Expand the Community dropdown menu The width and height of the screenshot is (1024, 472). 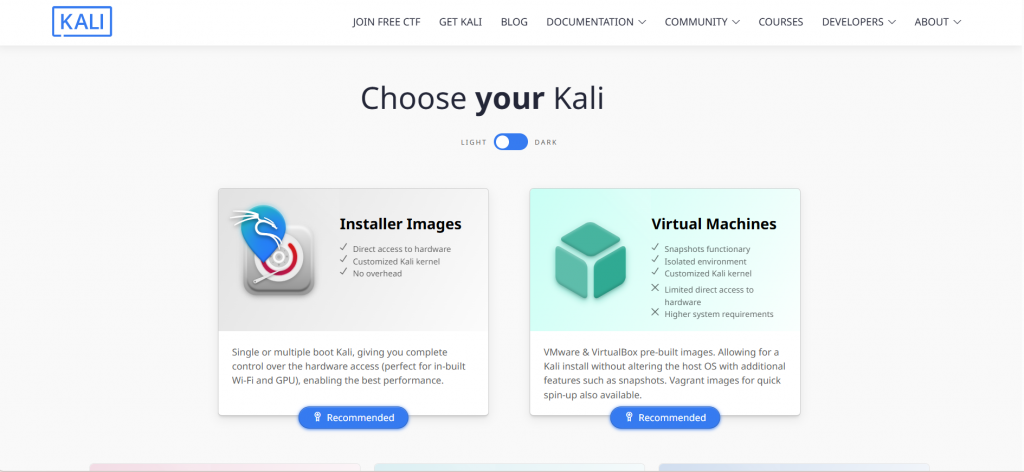pyautogui.click(x=702, y=22)
